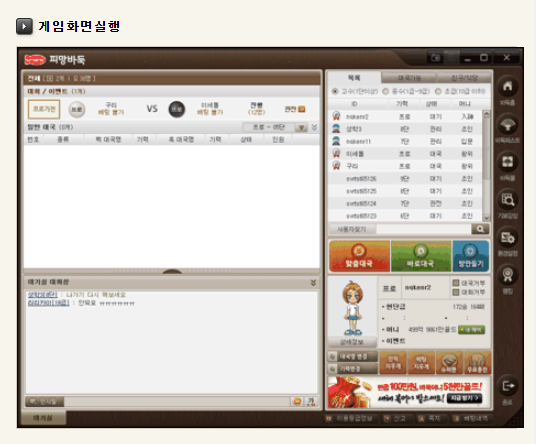Image resolution: width=536 pixels, height=444 pixels.
Task: Click the 맞춤대국 orange button
Action: coord(359,256)
